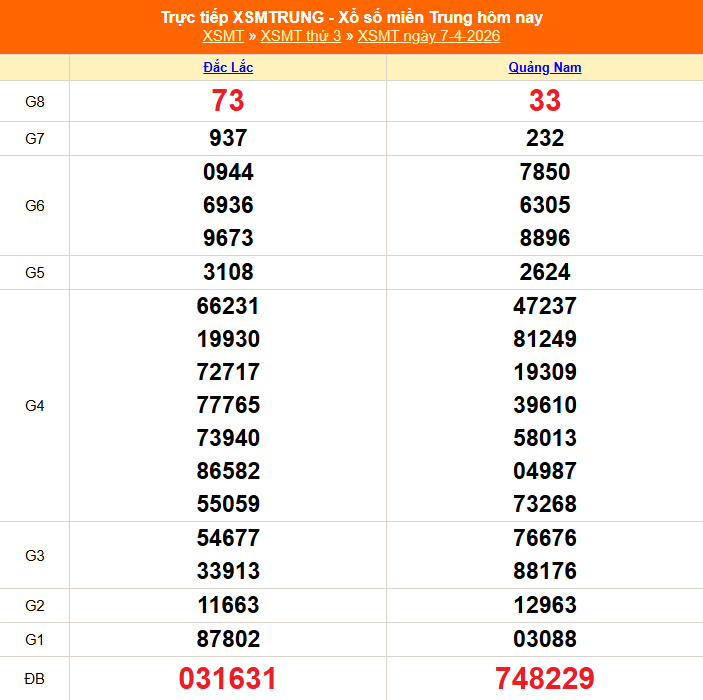Select G1 number 87802
Viewport: 703px width, 700px height.
(x=228, y=639)
